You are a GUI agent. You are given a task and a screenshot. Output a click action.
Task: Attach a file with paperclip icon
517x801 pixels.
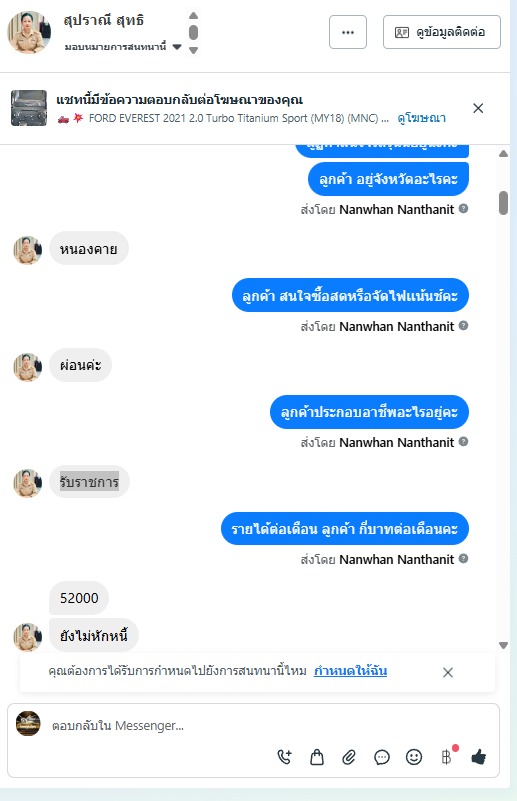[x=349, y=757]
